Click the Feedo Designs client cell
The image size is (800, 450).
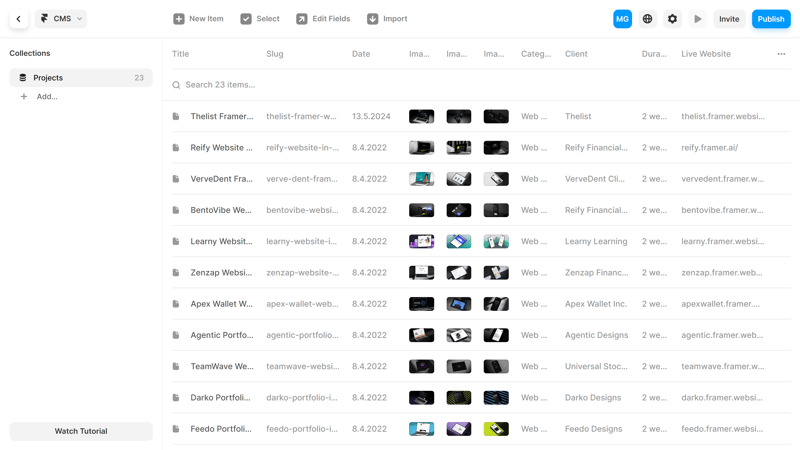click(x=593, y=429)
